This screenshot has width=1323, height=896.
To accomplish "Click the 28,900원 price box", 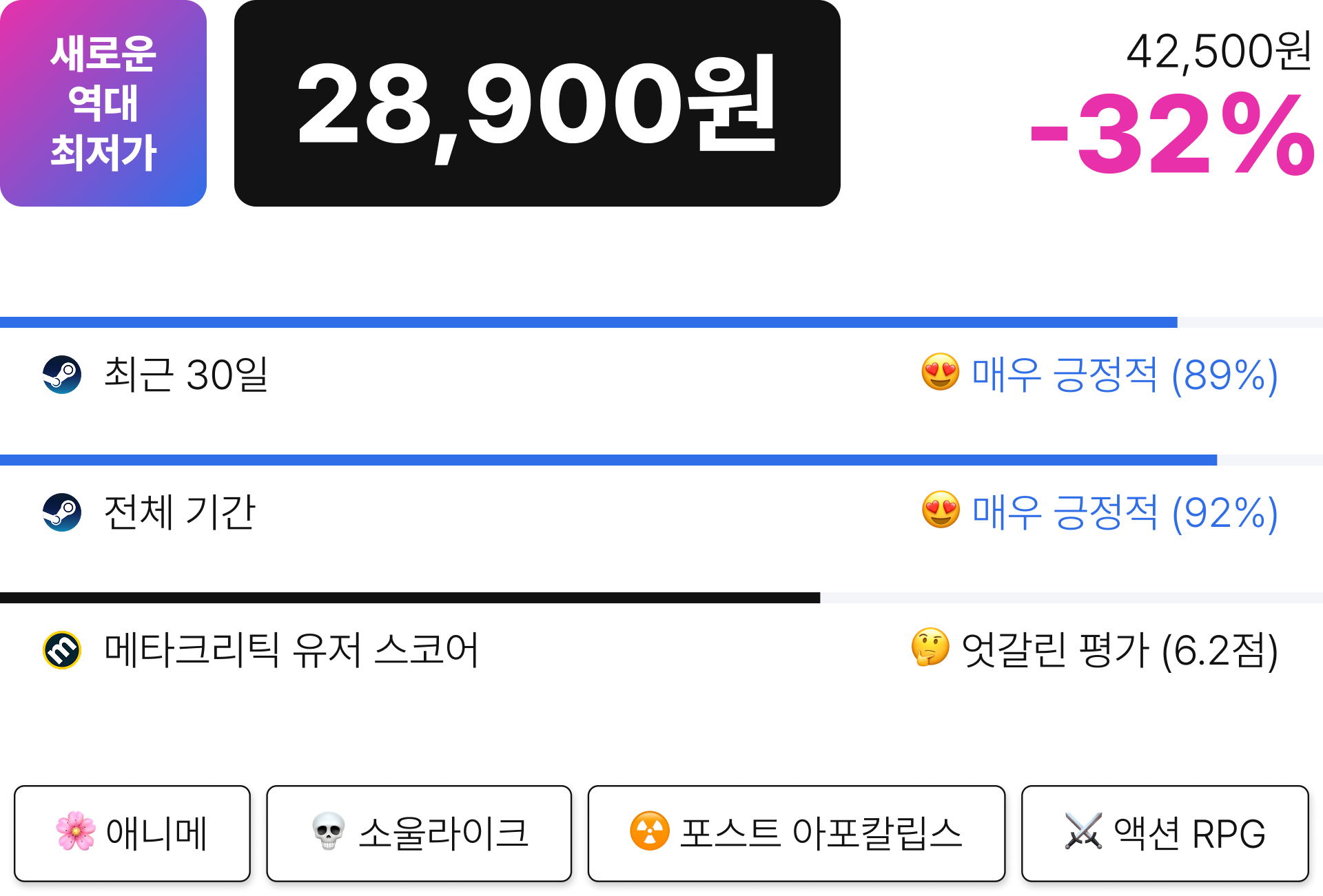I will tap(537, 103).
